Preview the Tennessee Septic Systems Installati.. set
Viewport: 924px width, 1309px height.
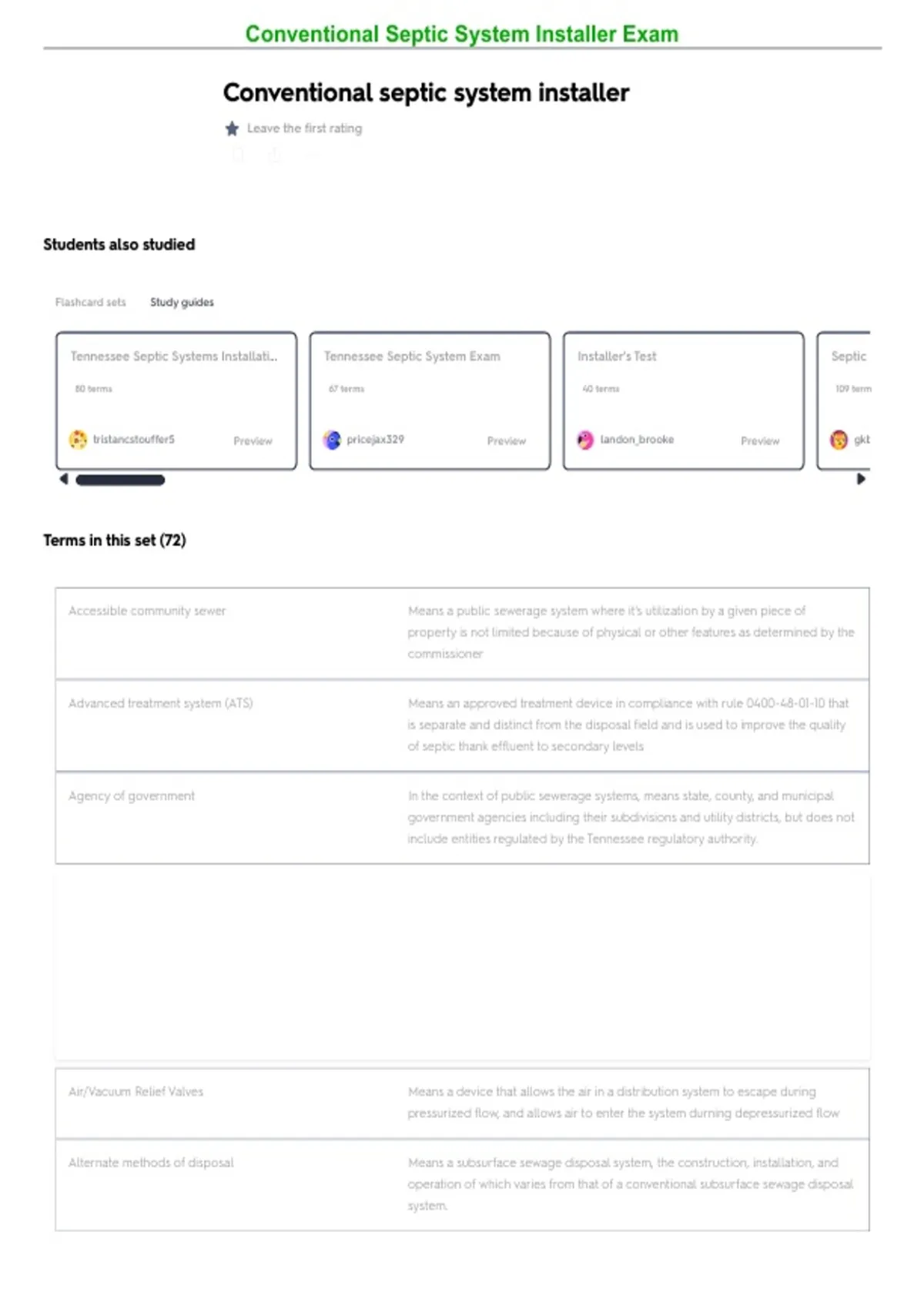point(253,441)
